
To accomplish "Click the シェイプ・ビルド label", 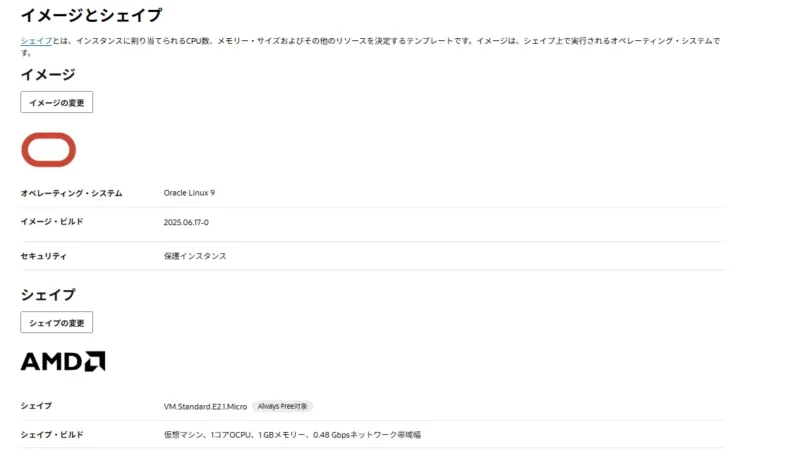I will point(52,435).
